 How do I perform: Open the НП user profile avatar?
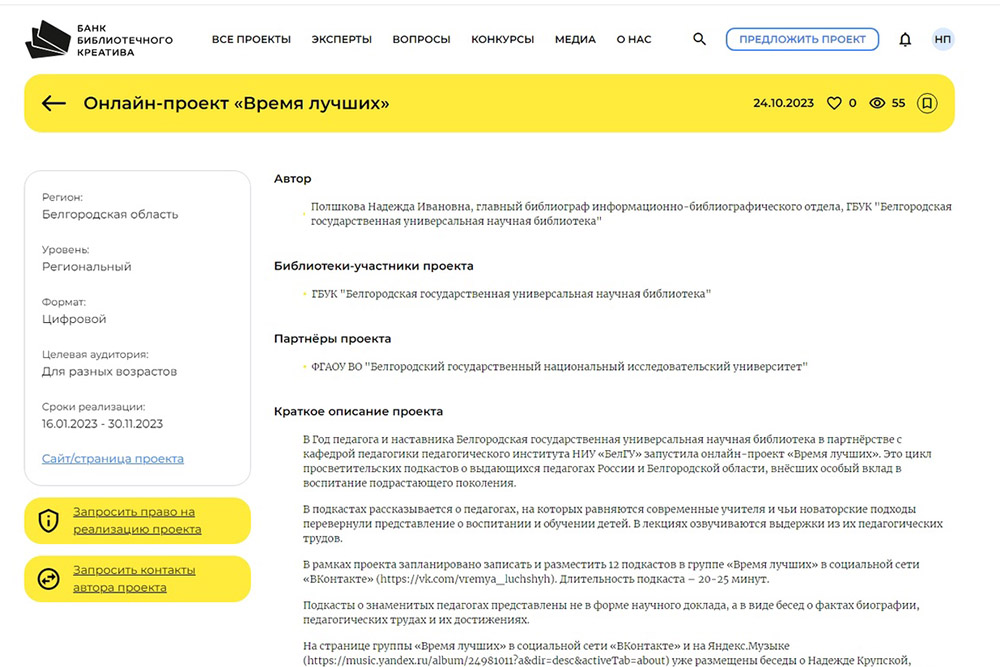point(942,40)
